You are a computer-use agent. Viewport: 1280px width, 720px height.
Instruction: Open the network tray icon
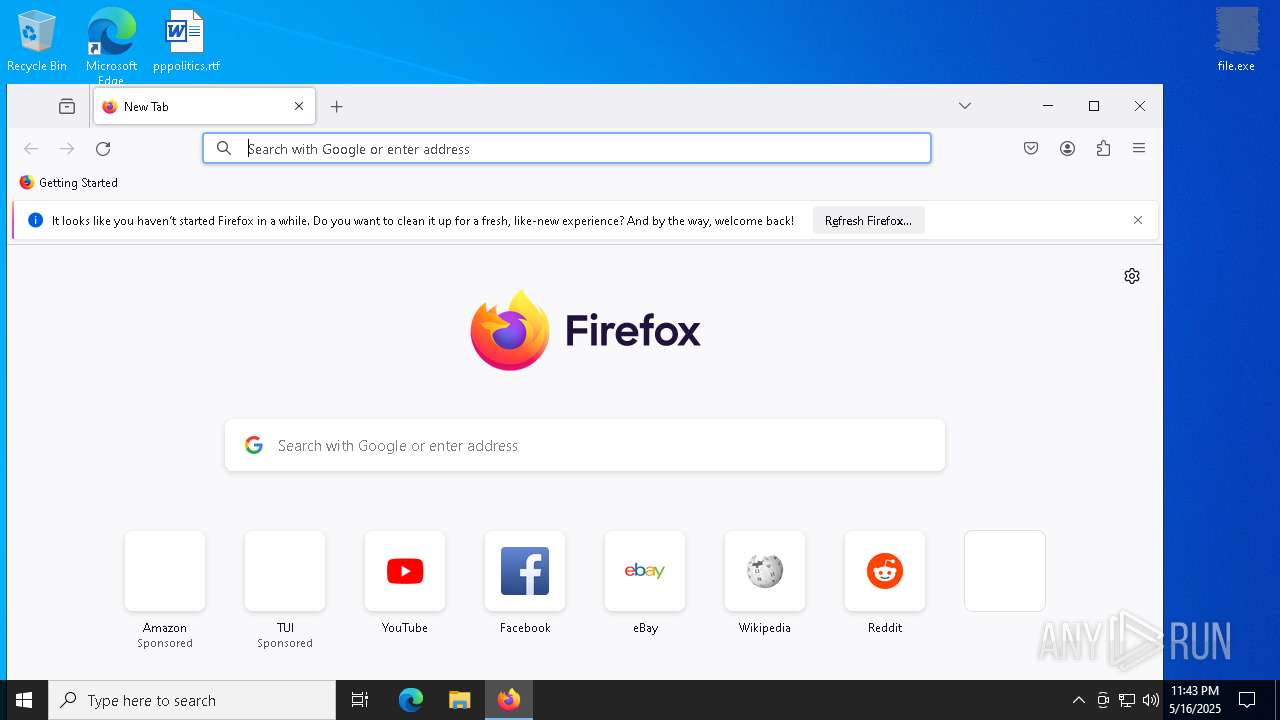point(1127,700)
